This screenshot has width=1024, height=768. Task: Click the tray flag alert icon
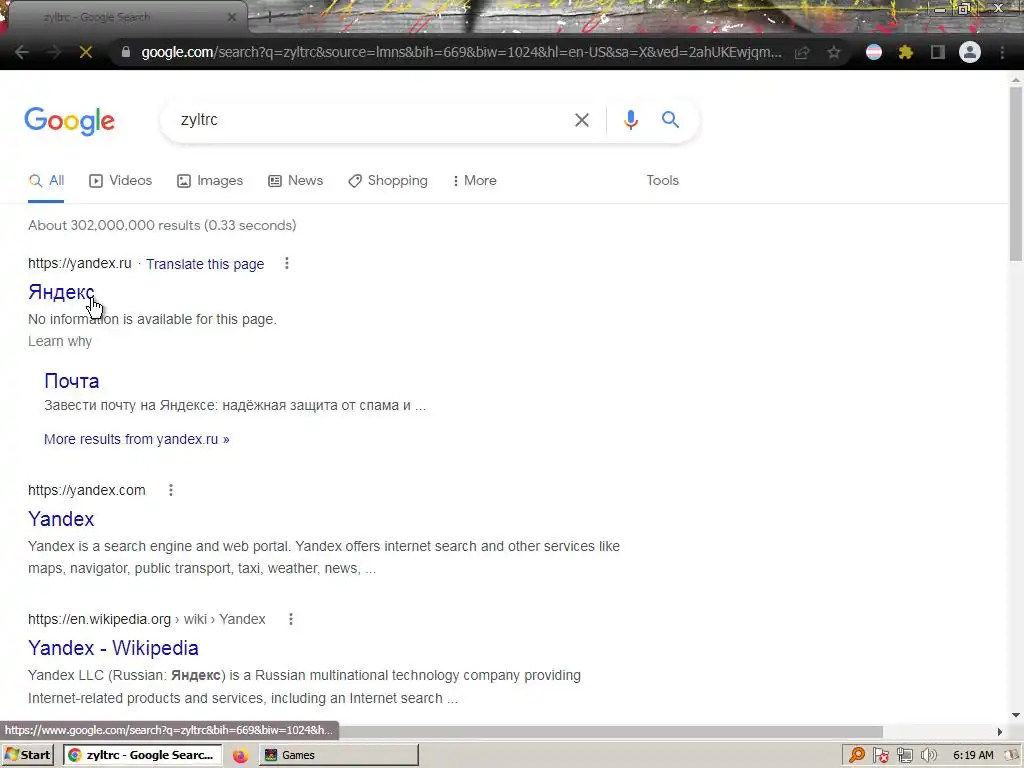(x=880, y=756)
